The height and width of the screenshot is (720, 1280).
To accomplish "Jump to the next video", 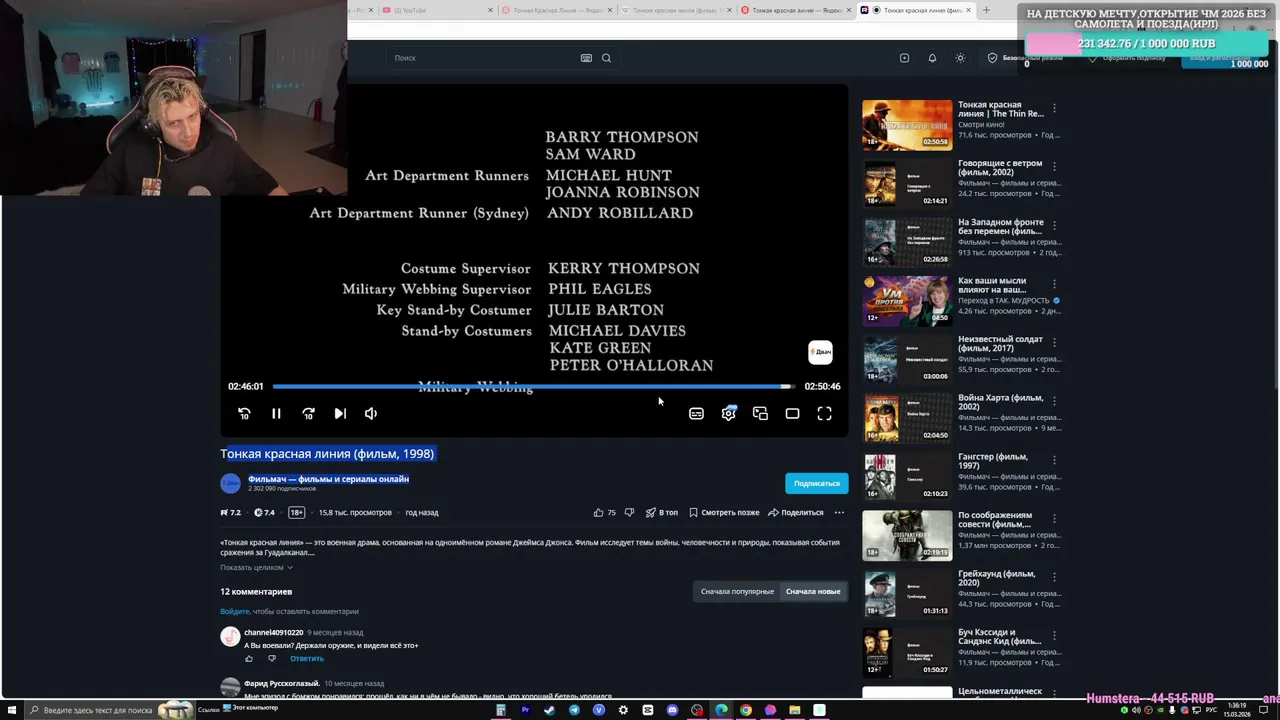I will (x=340, y=413).
